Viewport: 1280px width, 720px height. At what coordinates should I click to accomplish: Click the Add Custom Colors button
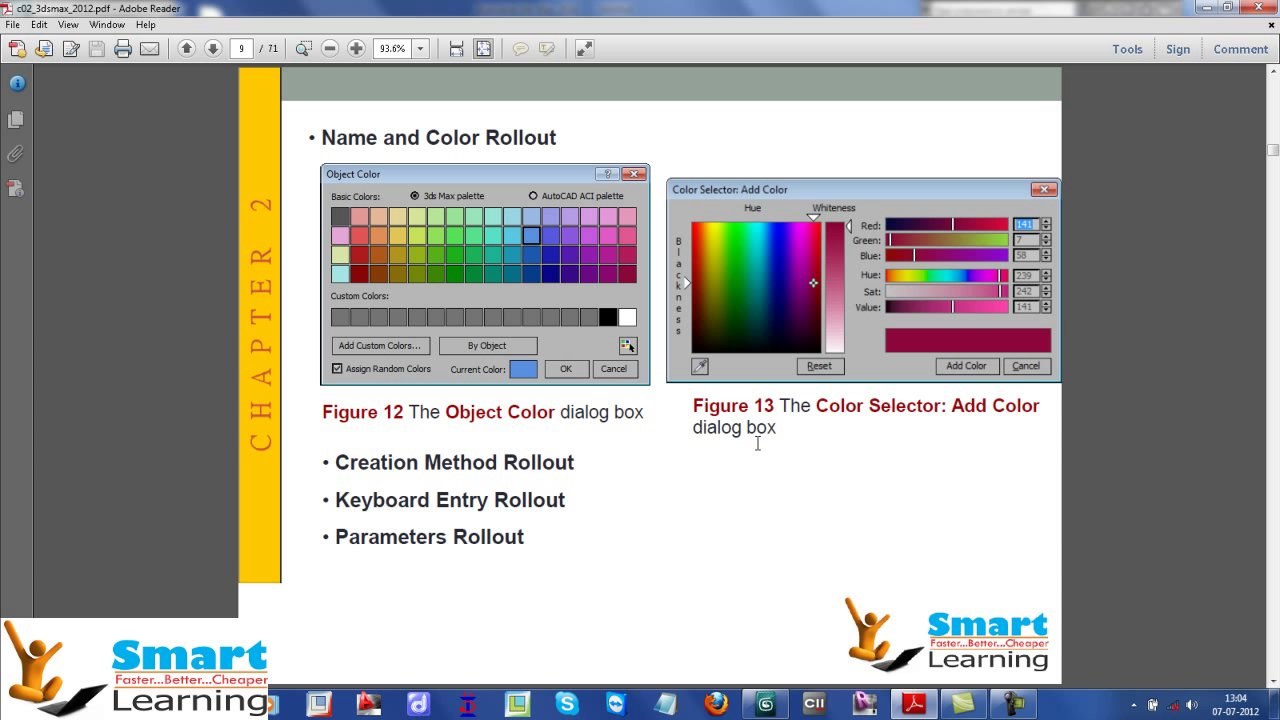point(380,346)
